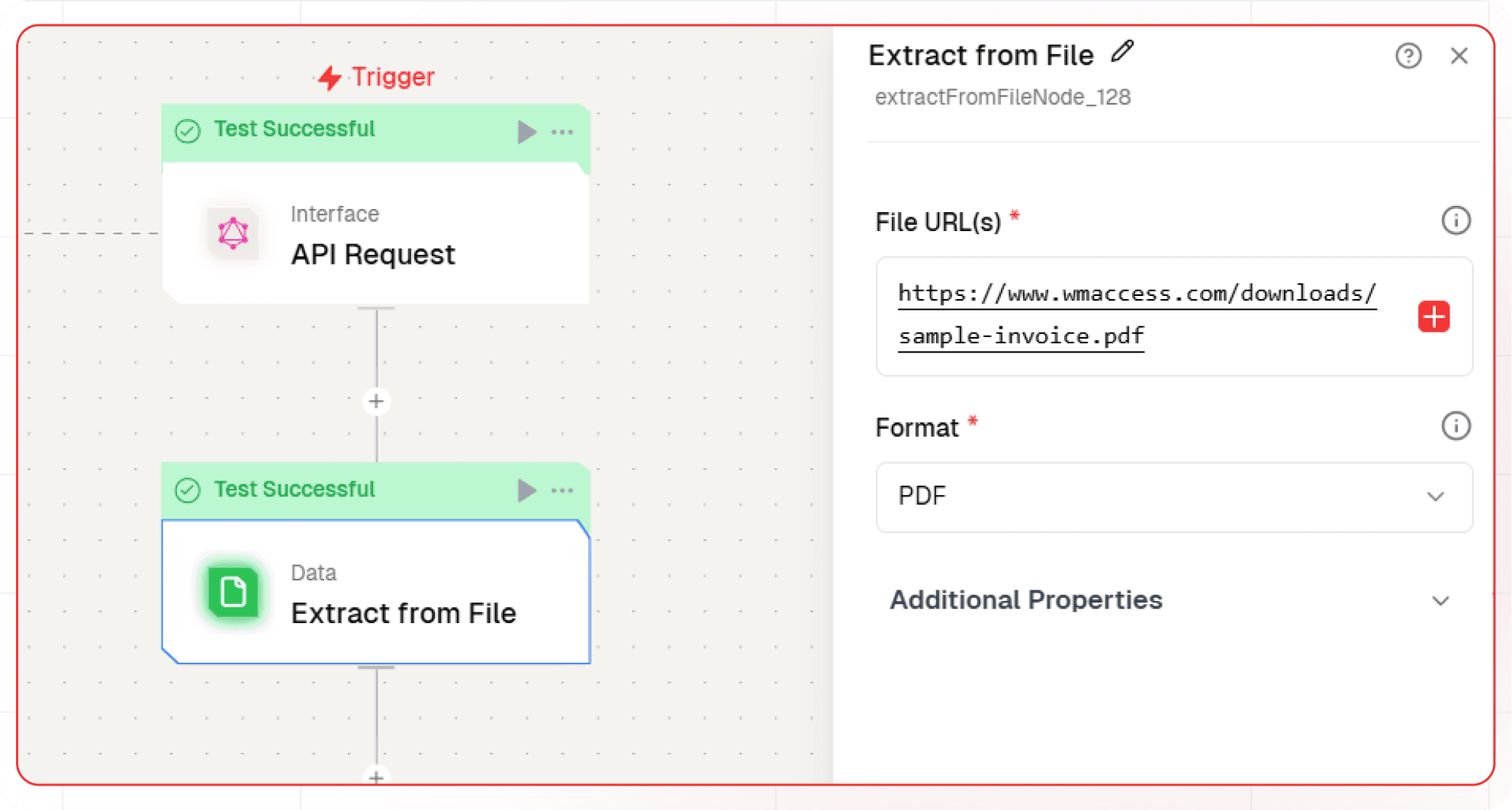Click the green Extract from File icon

233,592
